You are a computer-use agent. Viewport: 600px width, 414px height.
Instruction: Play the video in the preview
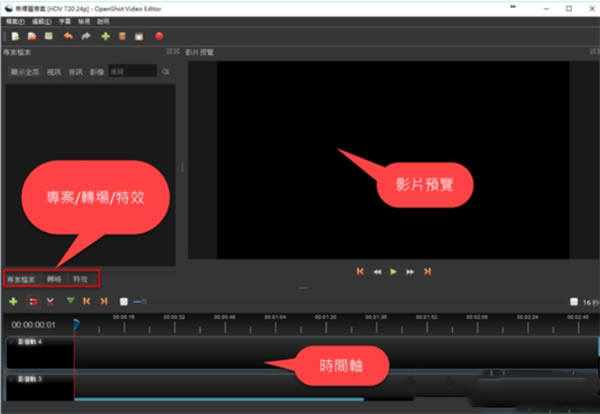pos(393,270)
